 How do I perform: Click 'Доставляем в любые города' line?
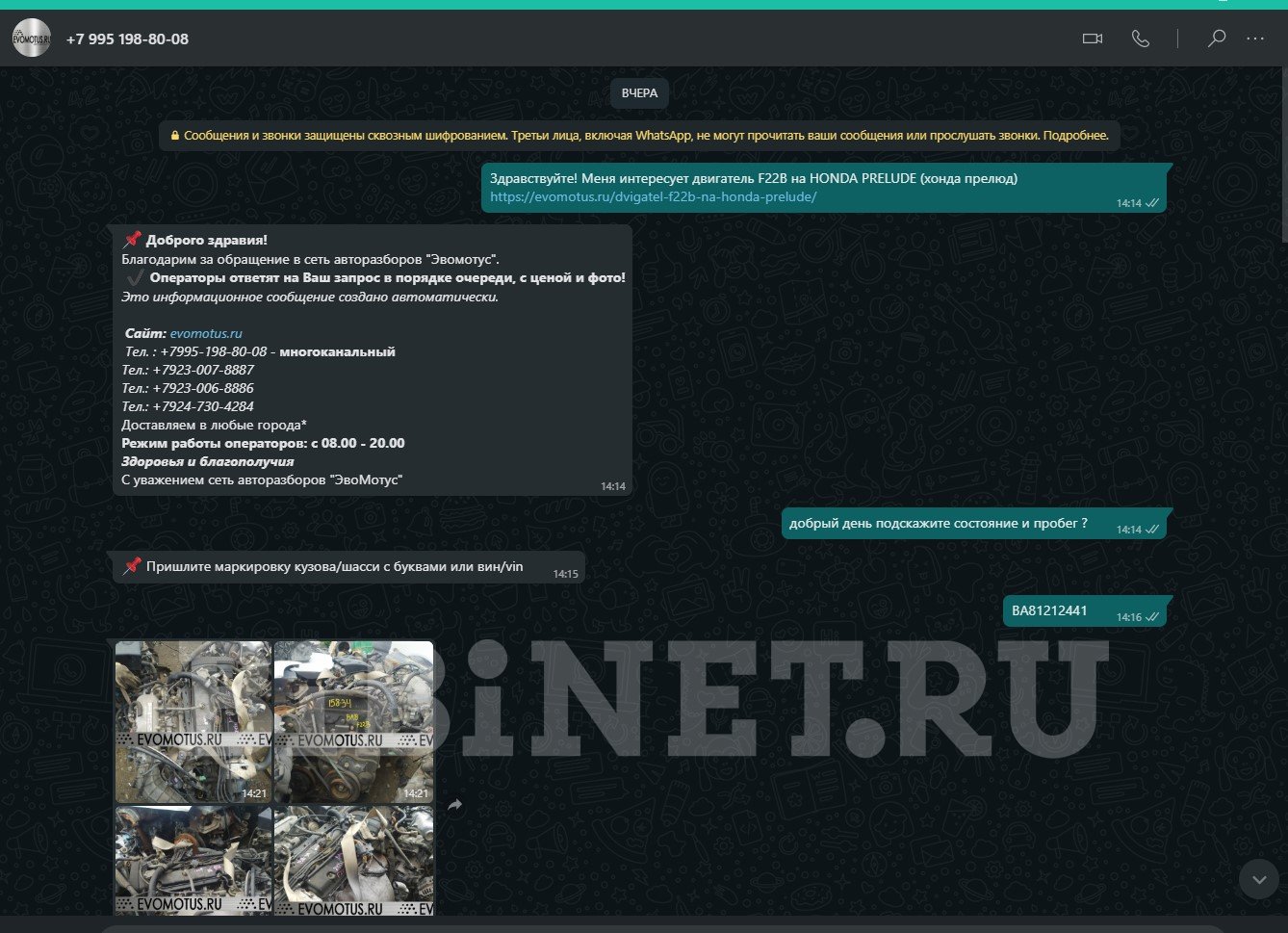[214, 425]
